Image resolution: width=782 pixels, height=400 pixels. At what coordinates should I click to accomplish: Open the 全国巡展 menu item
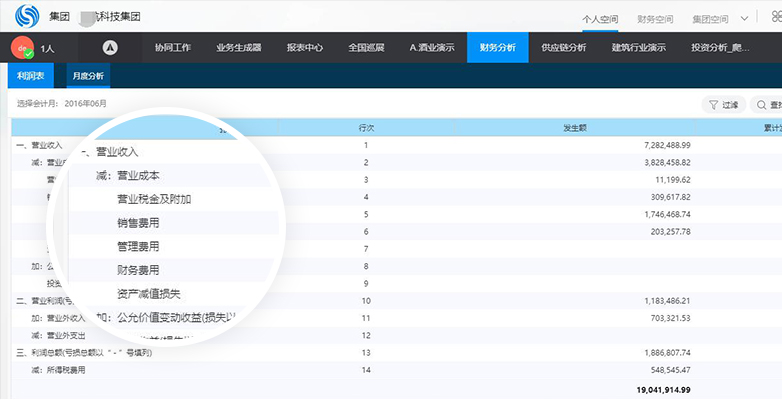tap(366, 47)
